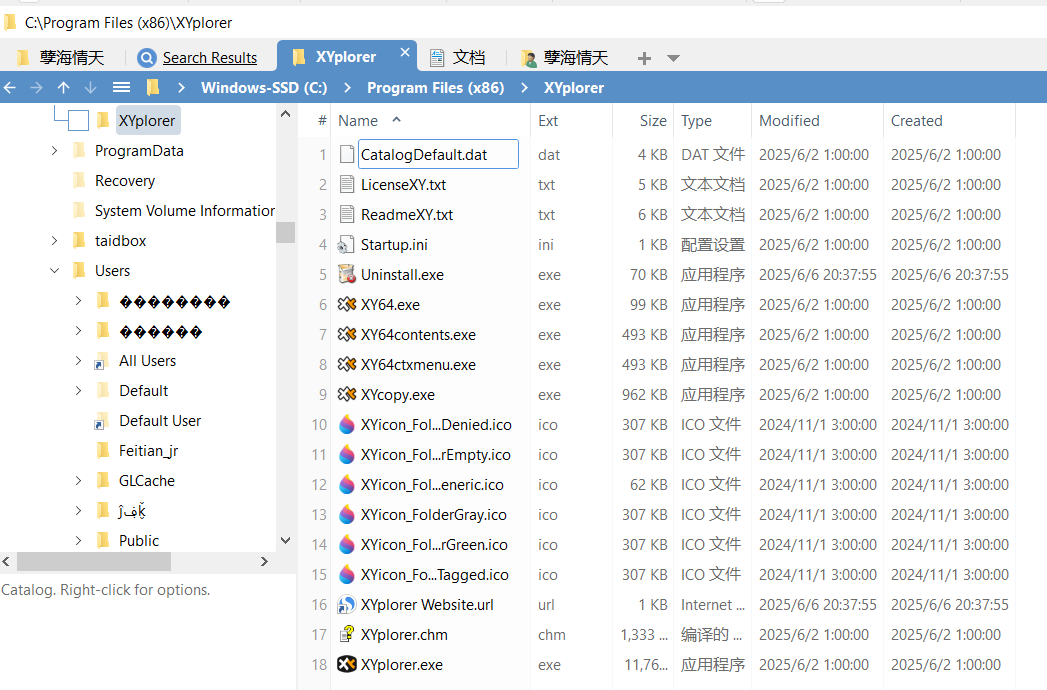The image size is (1047, 690).
Task: Sort file list by Modified column
Action: pos(789,121)
